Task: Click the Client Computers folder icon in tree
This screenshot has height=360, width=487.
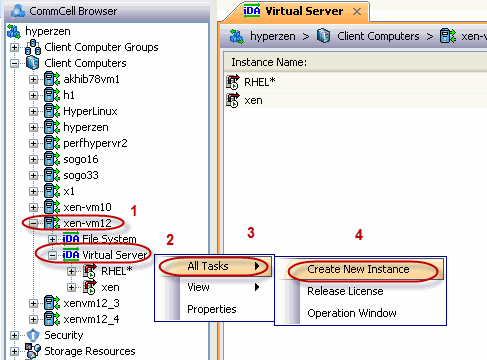Action: tap(33, 63)
